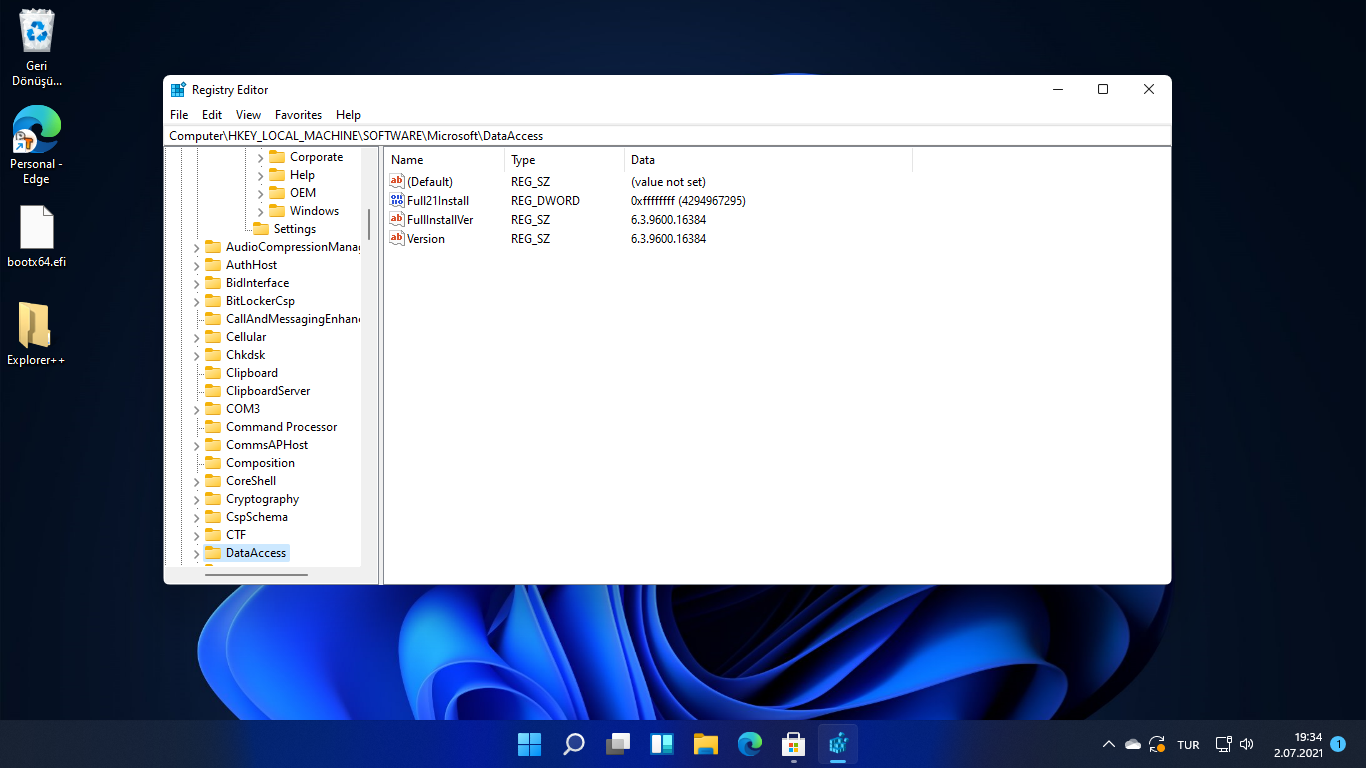1366x768 pixels.
Task: Expand the COM3 key
Action: click(196, 409)
